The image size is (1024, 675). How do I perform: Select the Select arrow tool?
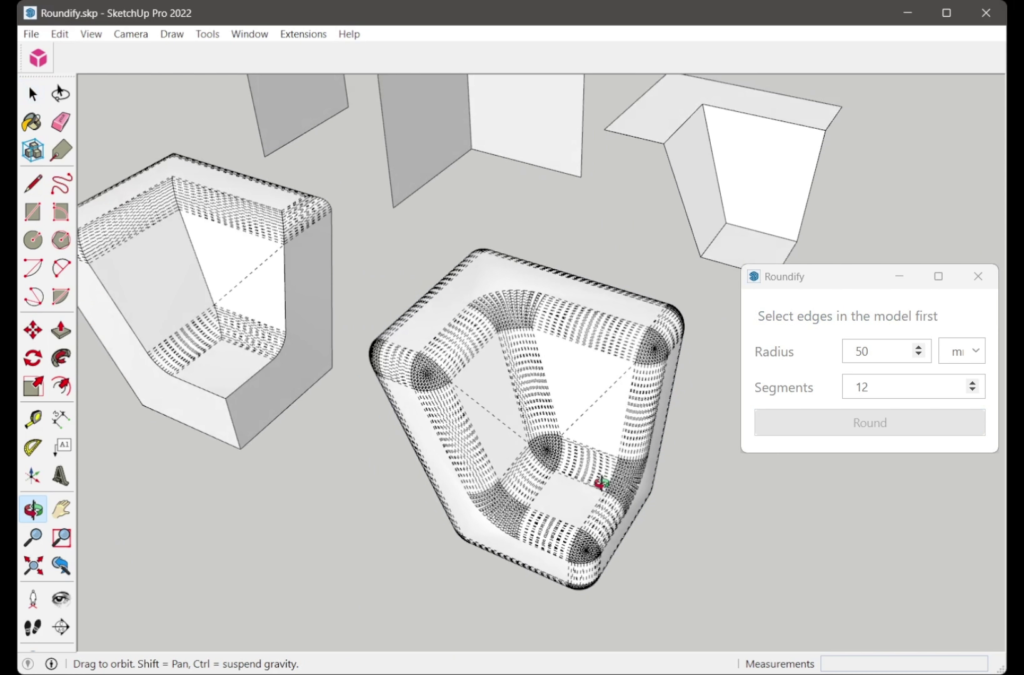click(x=33, y=94)
